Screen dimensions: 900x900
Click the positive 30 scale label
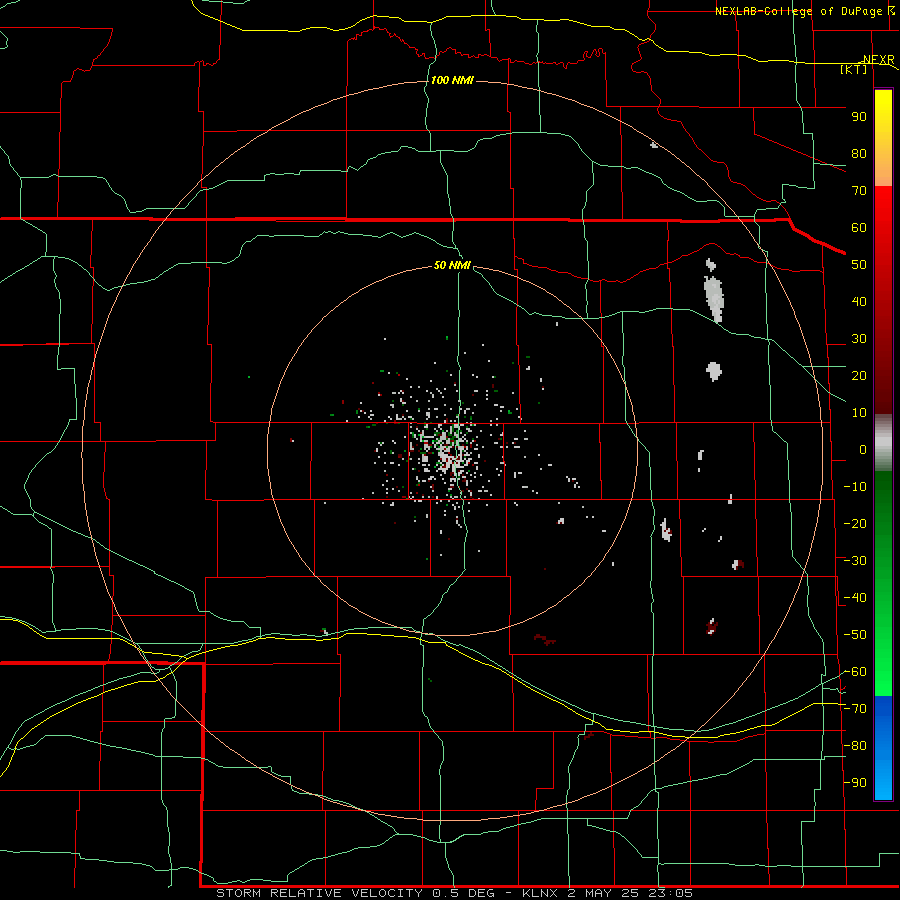coord(859,339)
